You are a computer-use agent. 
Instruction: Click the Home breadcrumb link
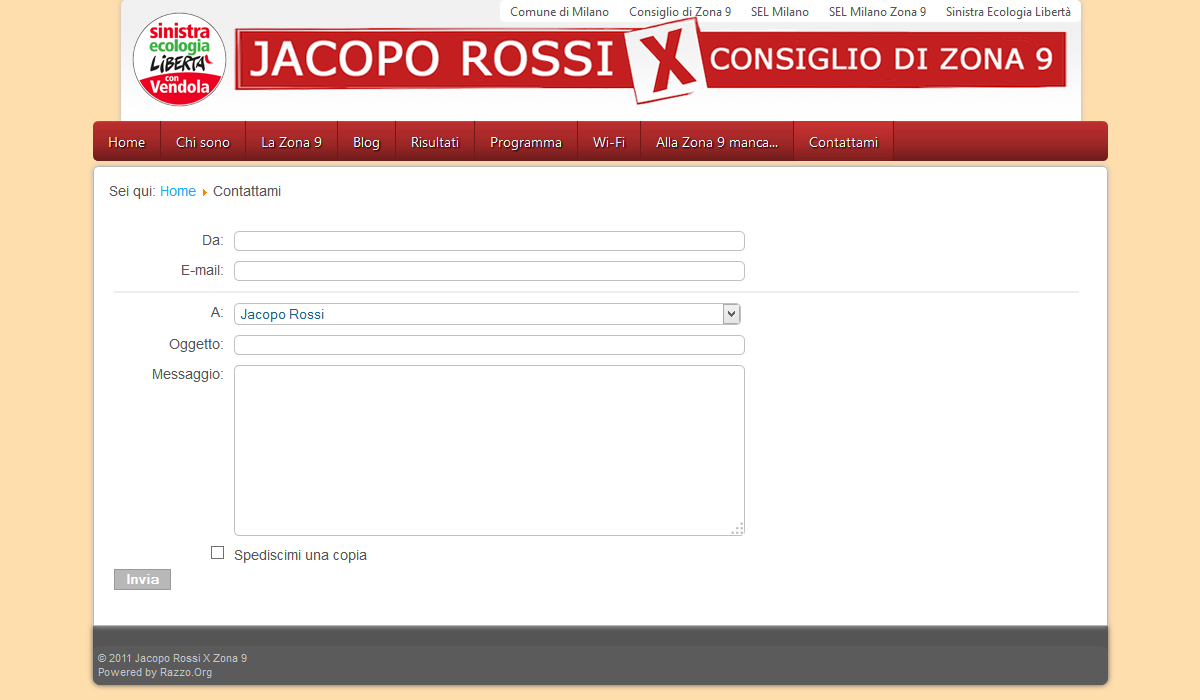(178, 191)
